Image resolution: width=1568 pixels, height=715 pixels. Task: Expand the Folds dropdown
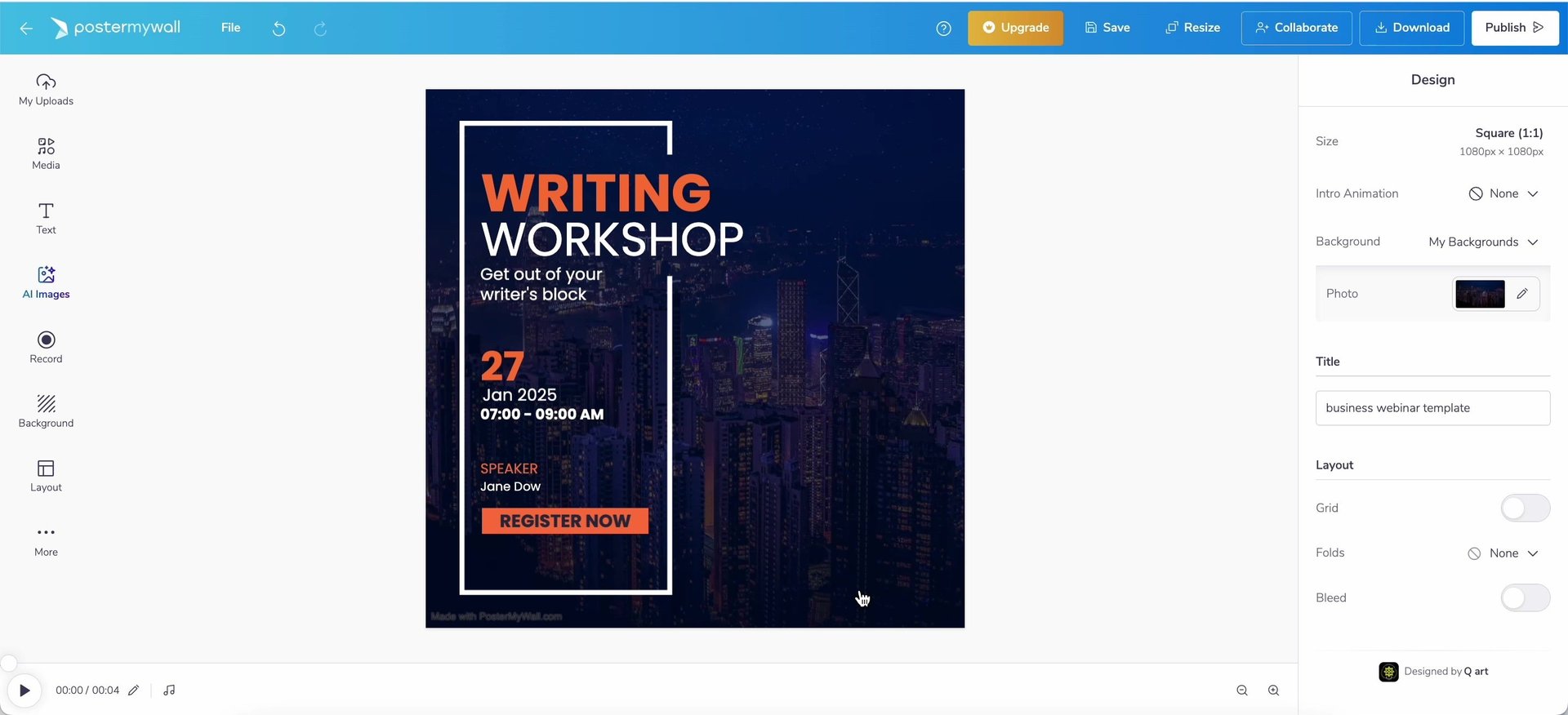(1503, 553)
